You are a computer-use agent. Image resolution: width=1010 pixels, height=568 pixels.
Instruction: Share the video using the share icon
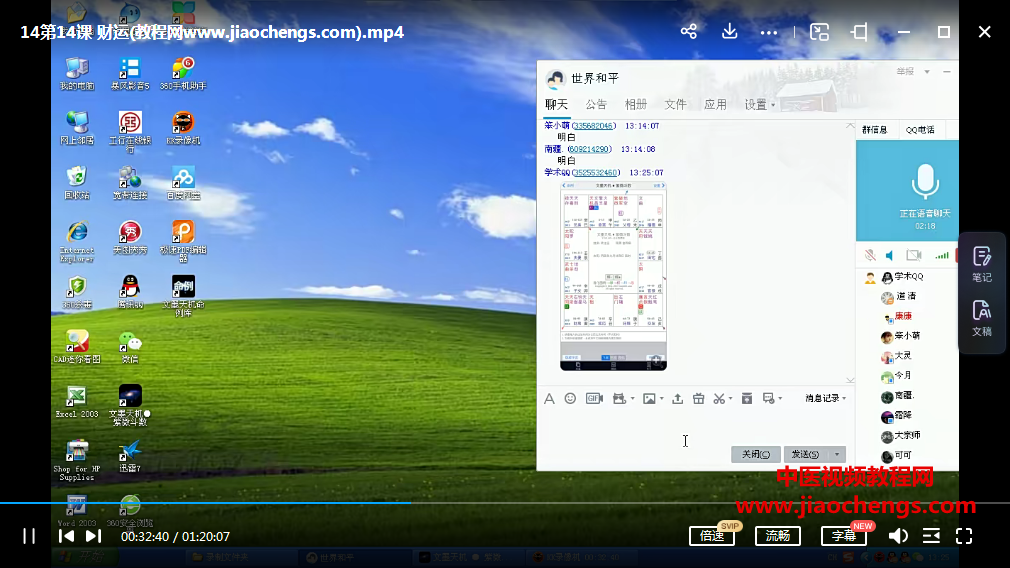(x=689, y=31)
